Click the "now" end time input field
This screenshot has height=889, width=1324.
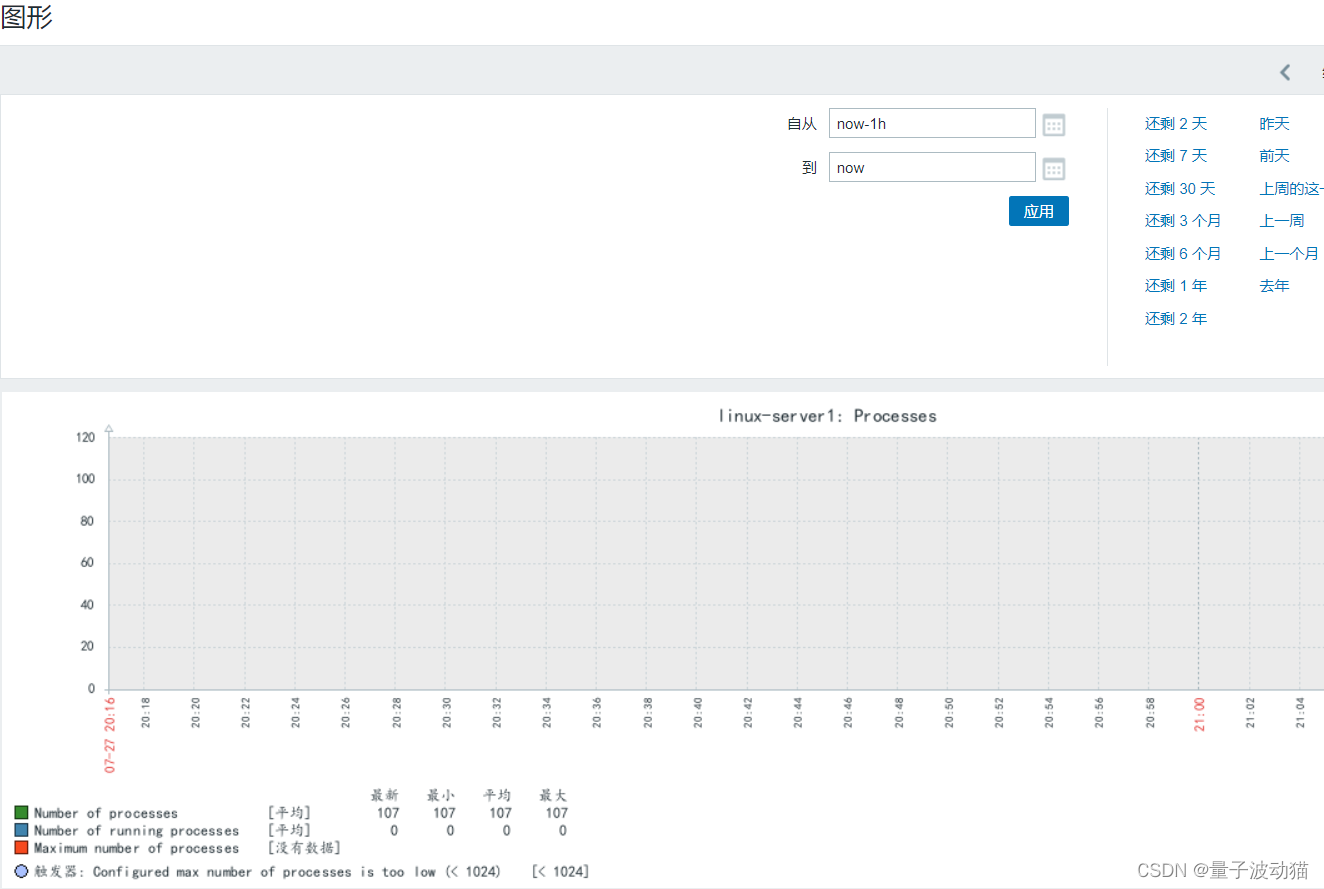point(932,167)
